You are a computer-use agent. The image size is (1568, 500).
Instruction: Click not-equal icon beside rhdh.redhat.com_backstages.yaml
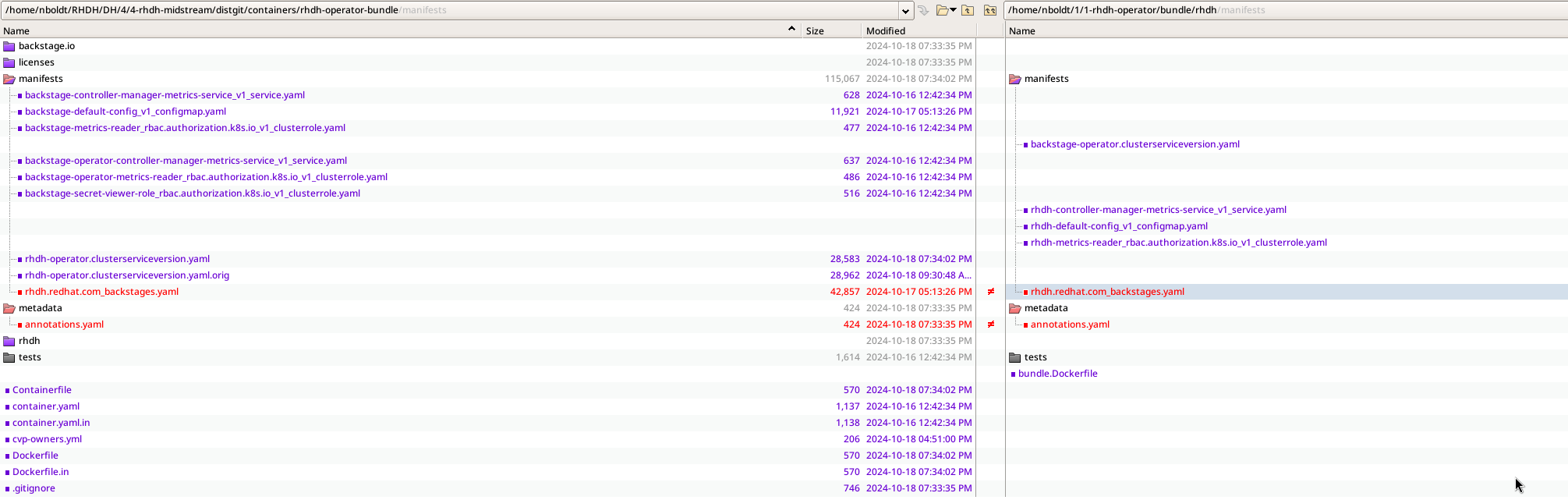coord(991,292)
